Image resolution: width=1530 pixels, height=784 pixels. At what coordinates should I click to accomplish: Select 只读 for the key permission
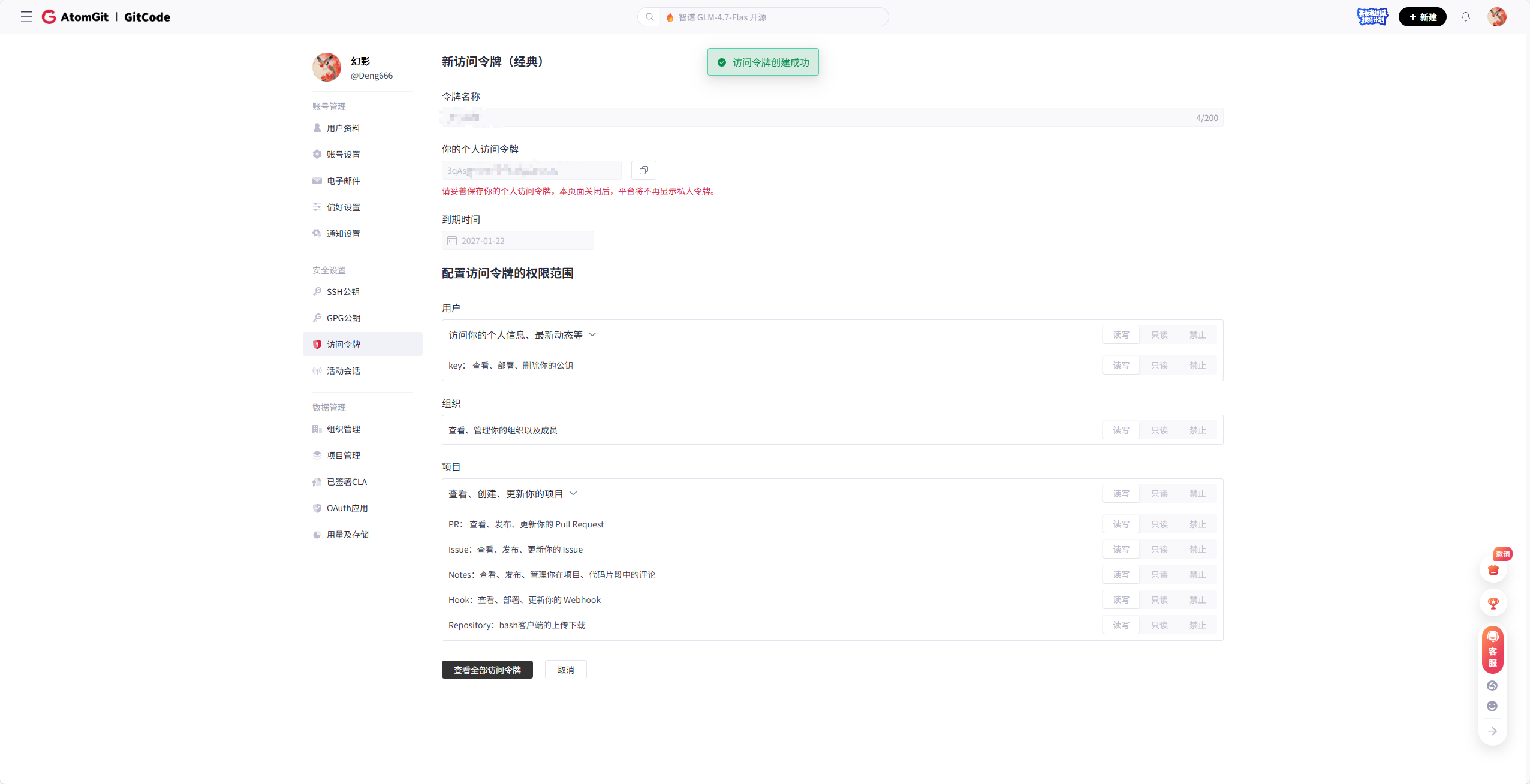point(1158,365)
